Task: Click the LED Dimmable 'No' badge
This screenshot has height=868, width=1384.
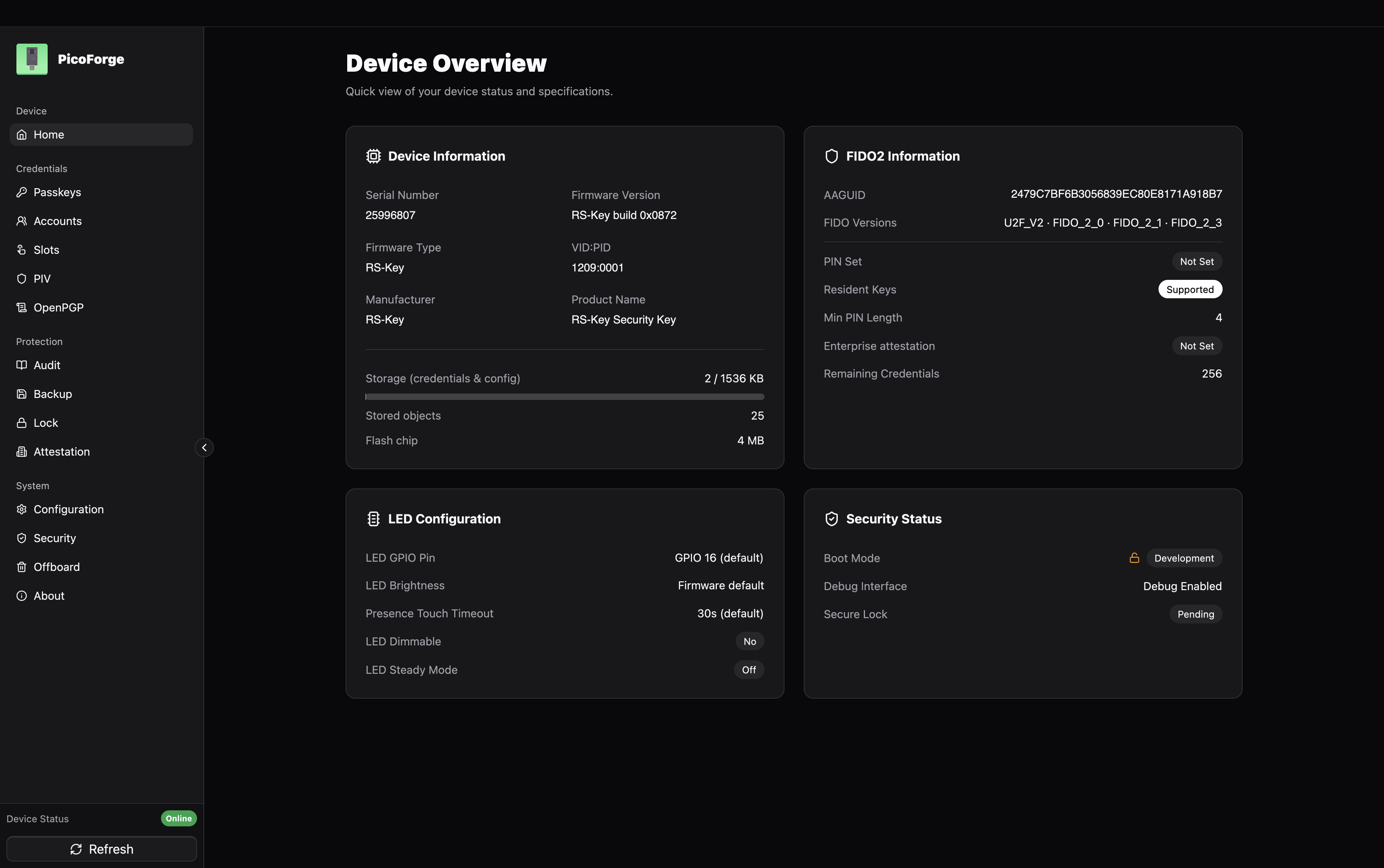Action: [750, 642]
